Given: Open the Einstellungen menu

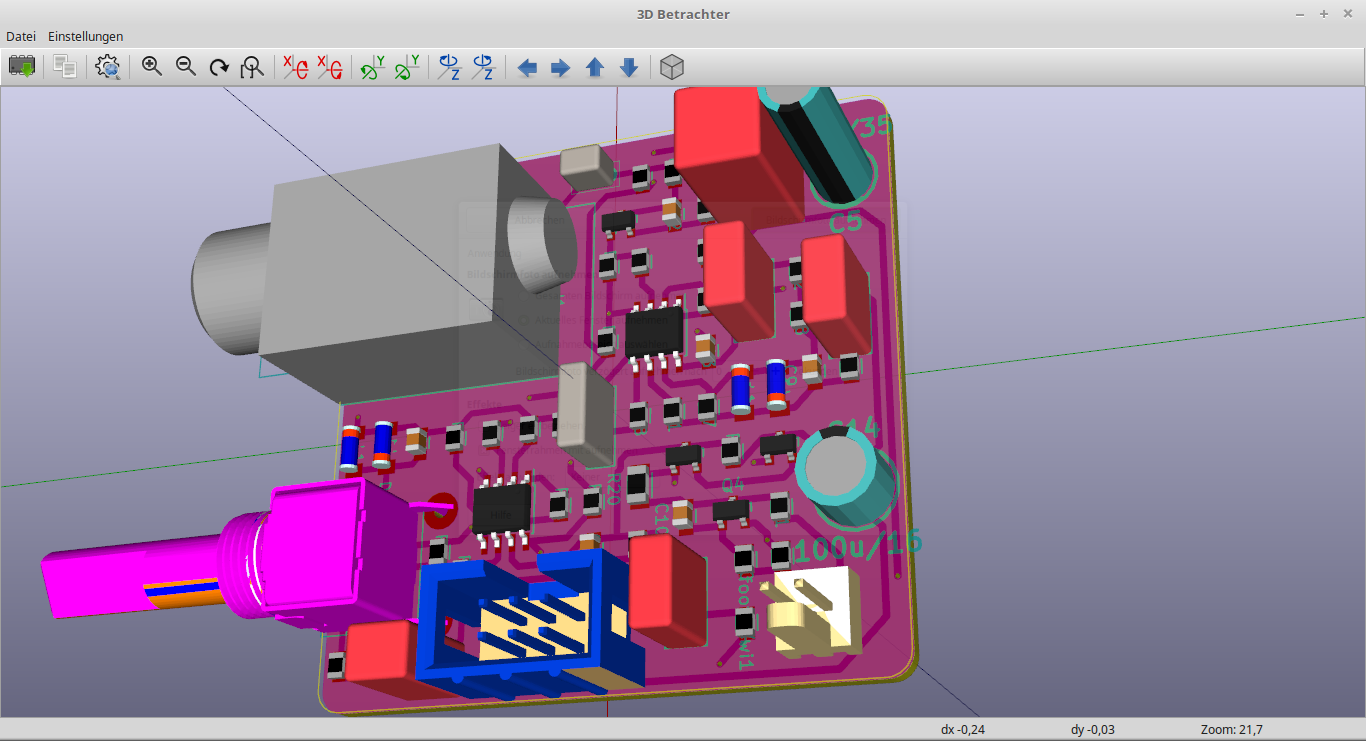Looking at the screenshot, I should click(x=86, y=36).
